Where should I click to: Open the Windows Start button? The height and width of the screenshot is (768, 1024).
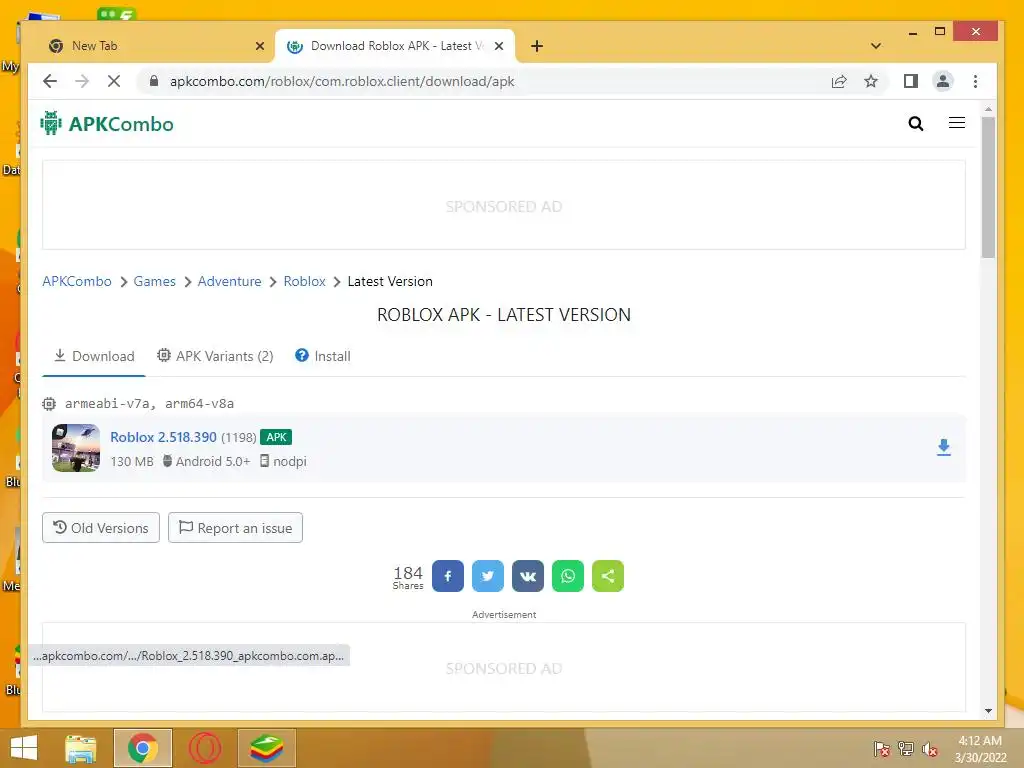[24, 748]
